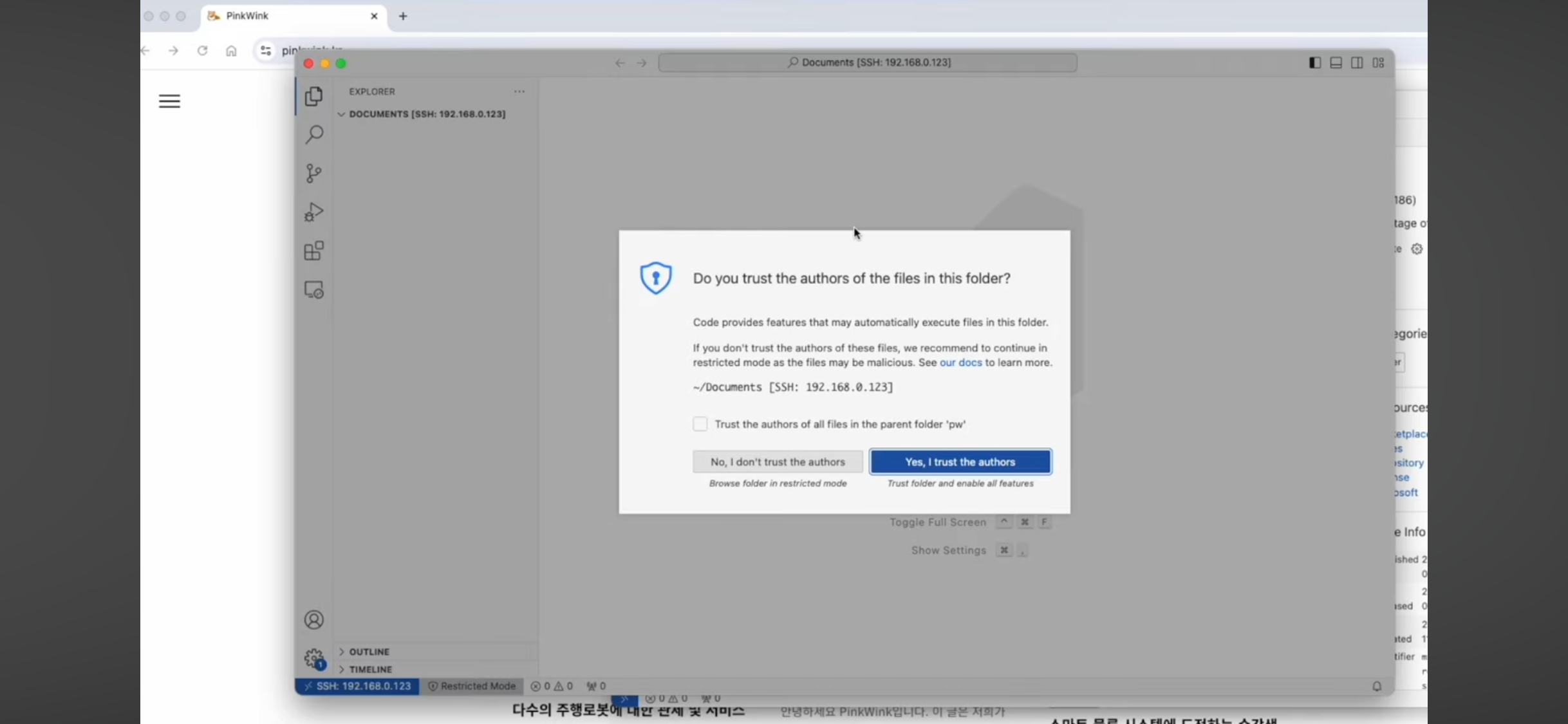This screenshot has width=1568, height=724.
Task: Expand the OUTLINE section
Action: tap(369, 651)
